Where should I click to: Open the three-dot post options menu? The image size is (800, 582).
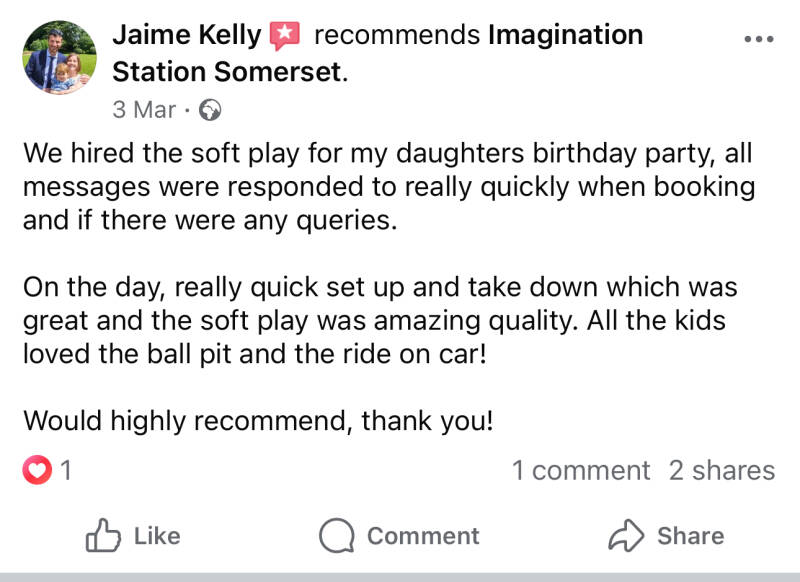(759, 39)
